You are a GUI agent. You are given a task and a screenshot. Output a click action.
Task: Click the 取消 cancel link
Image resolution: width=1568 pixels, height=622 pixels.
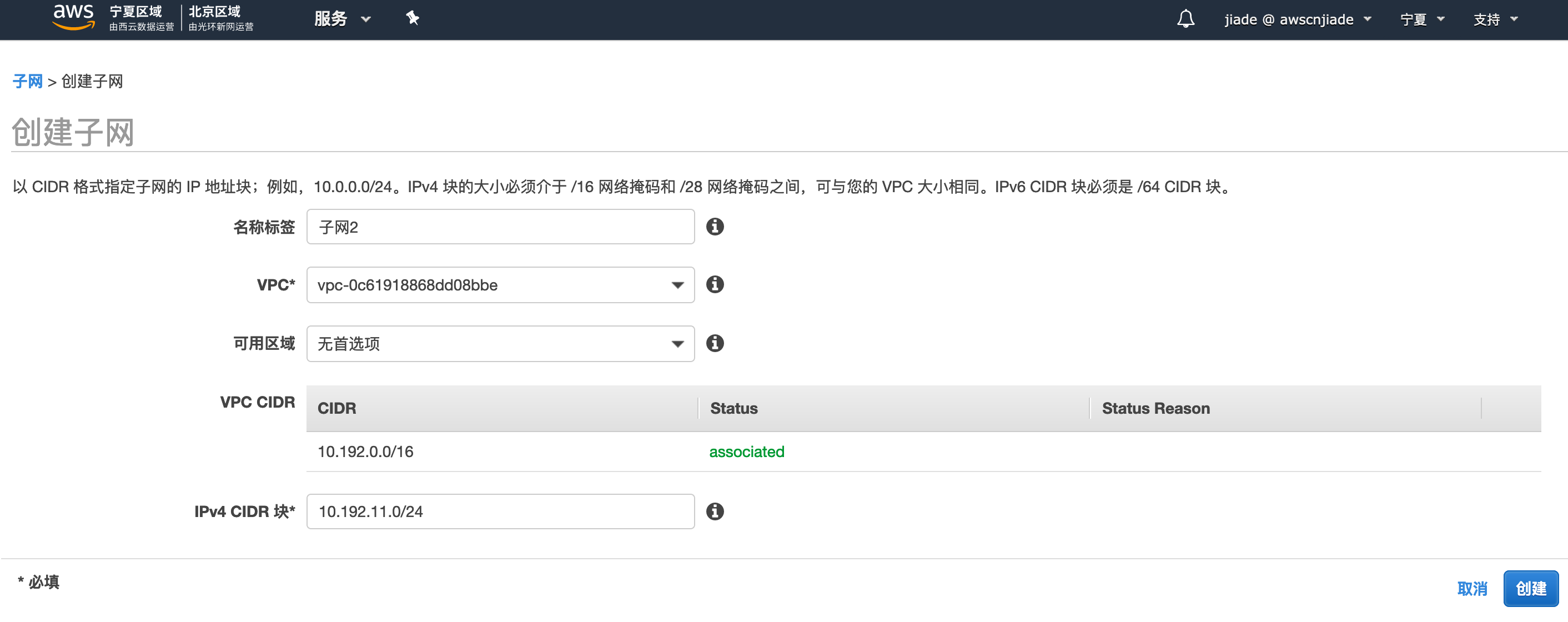1472,589
